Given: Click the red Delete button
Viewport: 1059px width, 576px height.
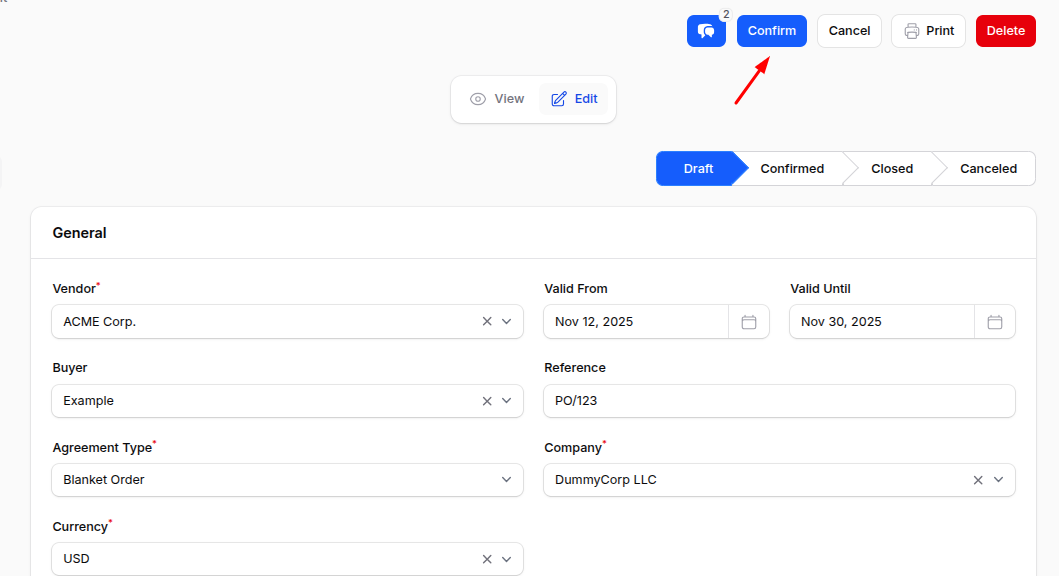Looking at the screenshot, I should click(x=1005, y=31).
